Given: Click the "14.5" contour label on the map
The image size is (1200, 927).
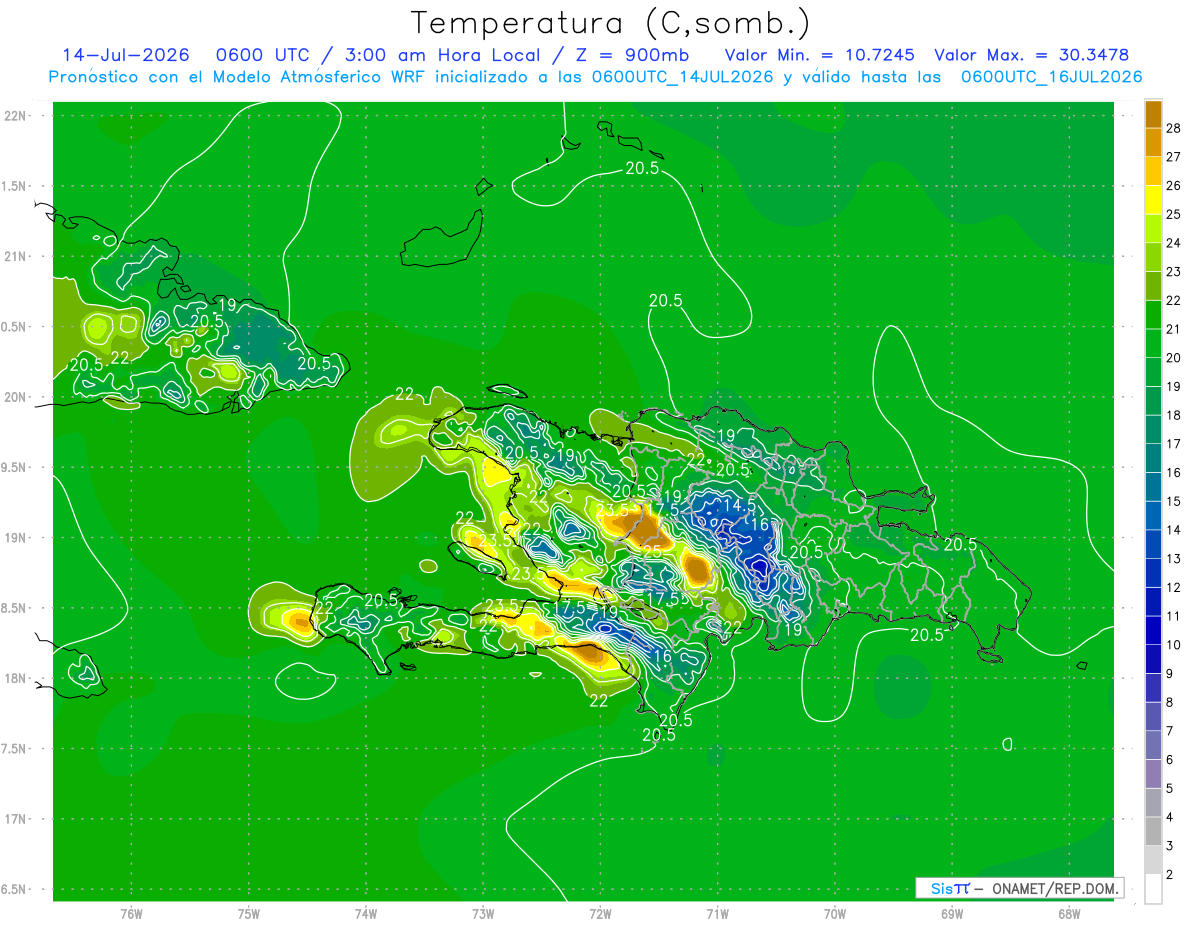Looking at the screenshot, I should 741,506.
